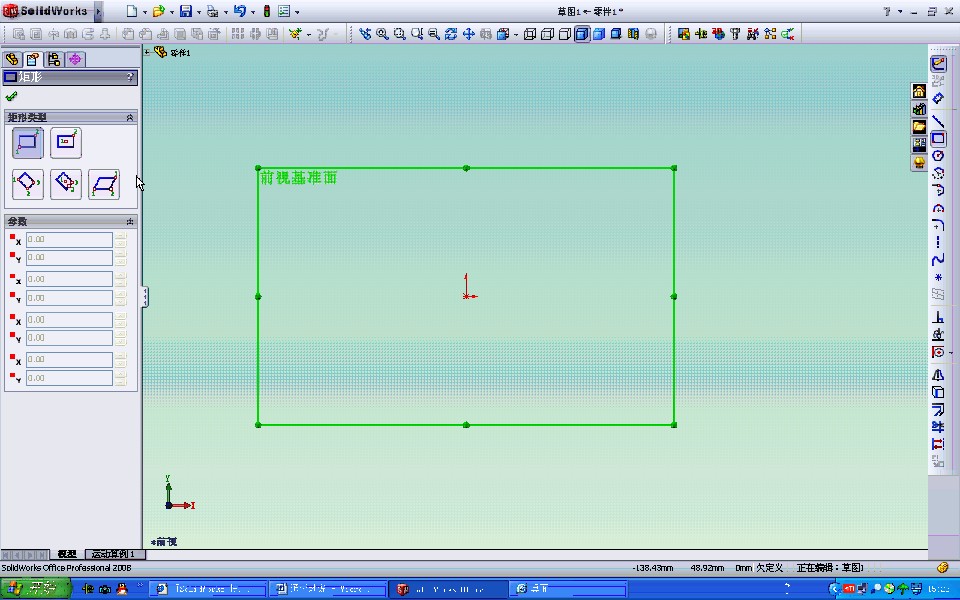
Task: Toggle Shaded With Edges display style
Action: (x=582, y=34)
